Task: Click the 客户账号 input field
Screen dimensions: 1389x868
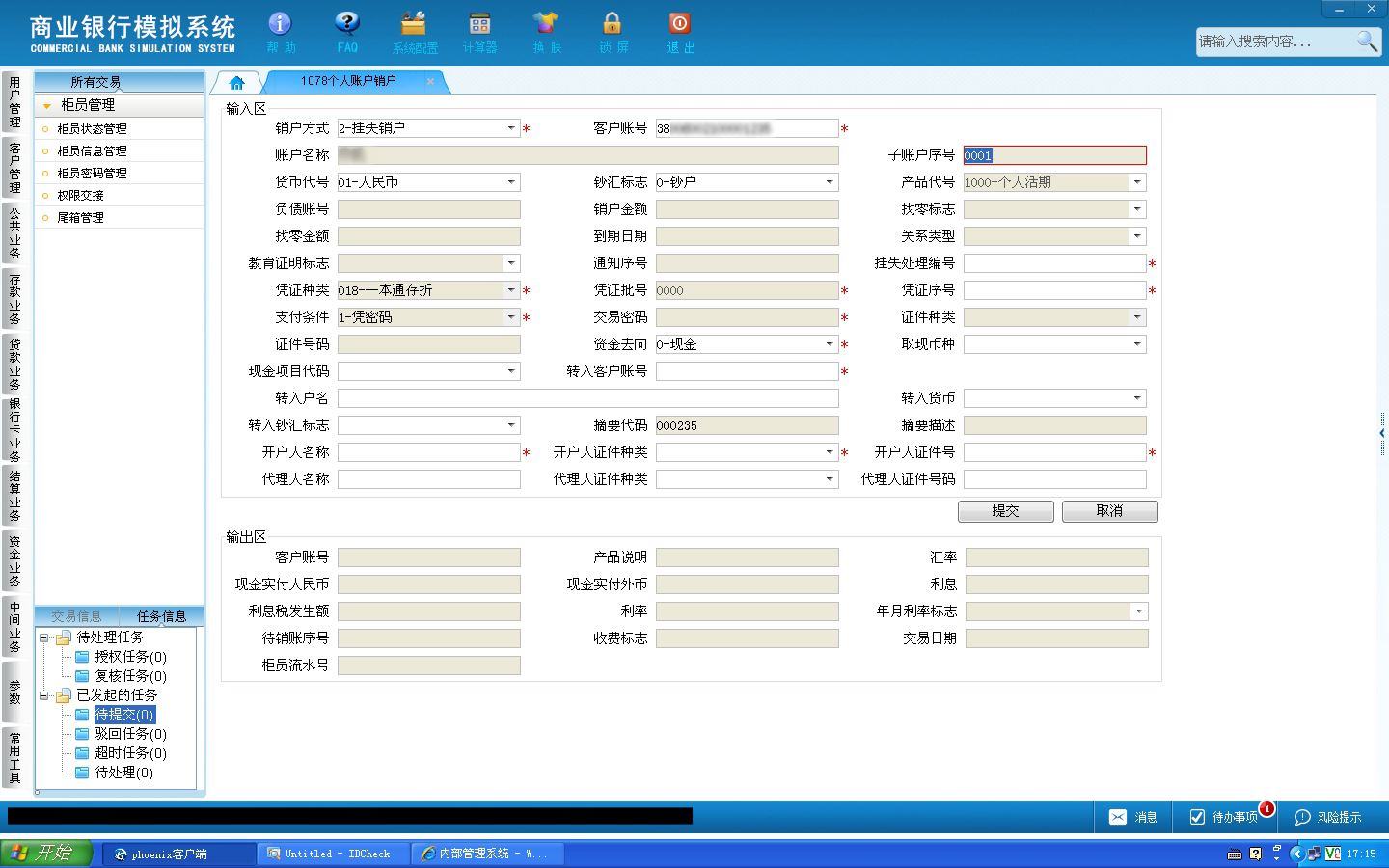Action: coord(748,128)
